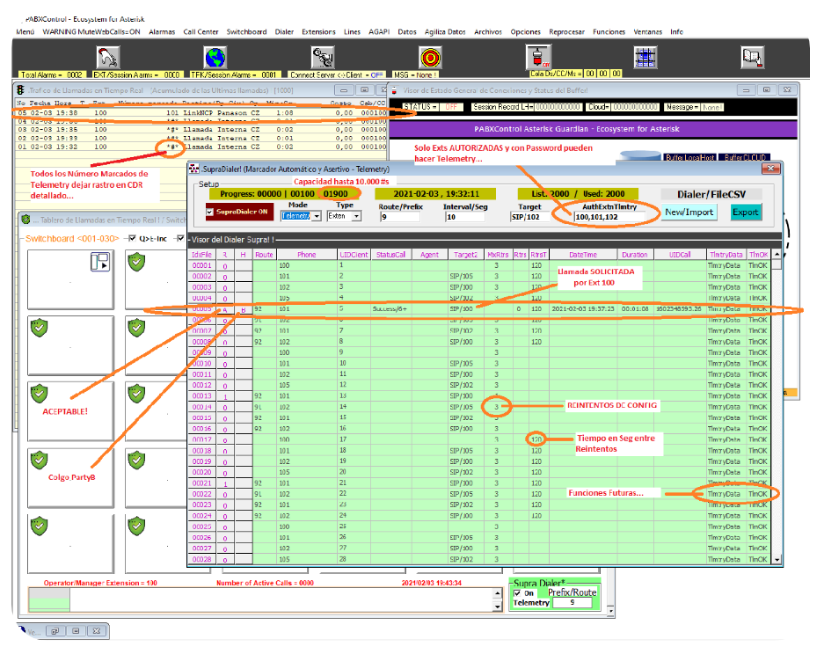The image size is (821, 645).
Task: Click green shield in second-column second-row cell
Action: [137, 328]
